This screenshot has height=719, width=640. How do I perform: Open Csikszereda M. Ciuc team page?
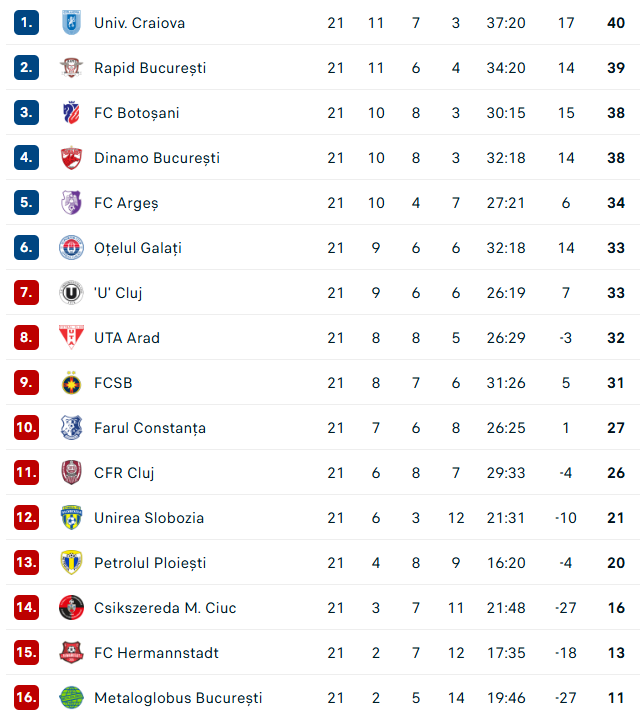click(165, 608)
